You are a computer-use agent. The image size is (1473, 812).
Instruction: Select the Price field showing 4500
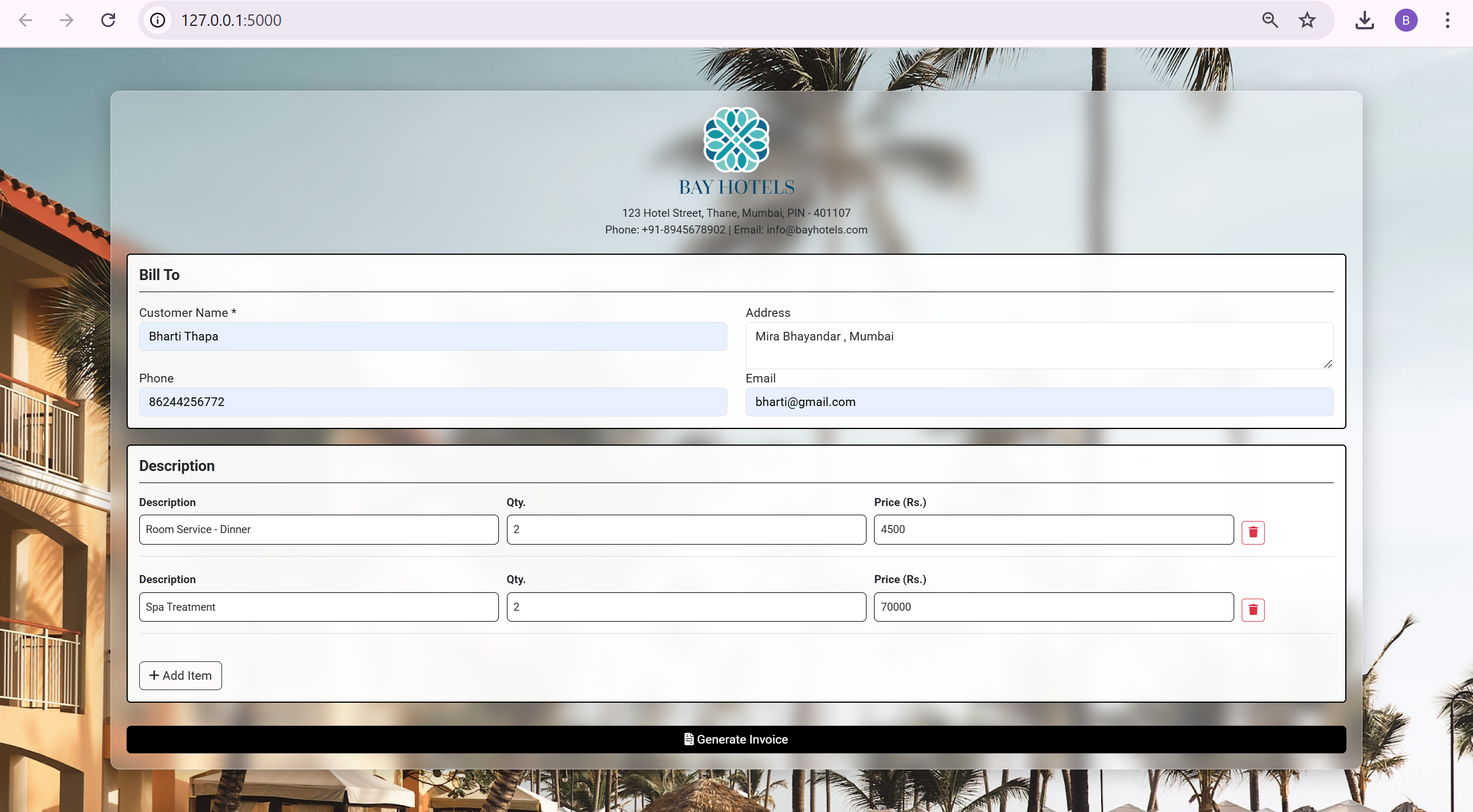(1053, 529)
